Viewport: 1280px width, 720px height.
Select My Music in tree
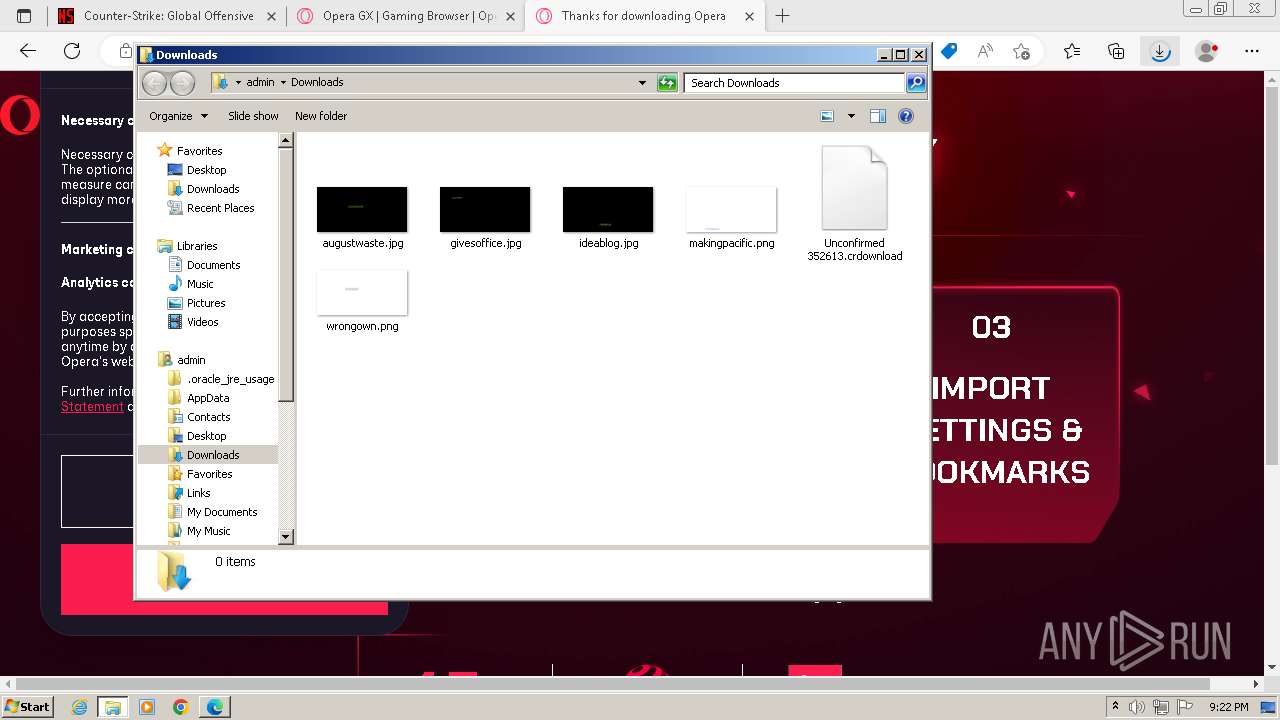pos(208,531)
